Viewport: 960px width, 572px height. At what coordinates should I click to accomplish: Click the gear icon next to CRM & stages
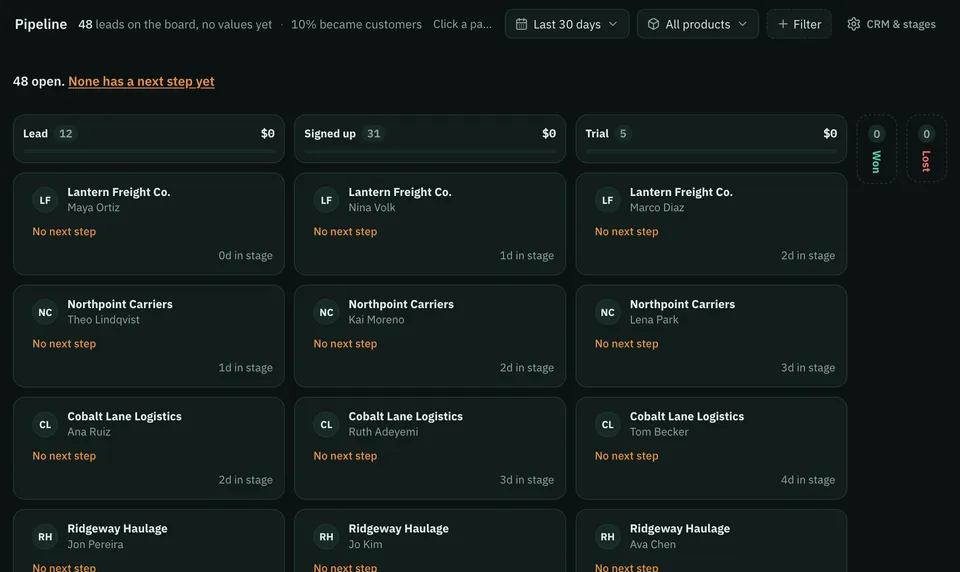853,24
